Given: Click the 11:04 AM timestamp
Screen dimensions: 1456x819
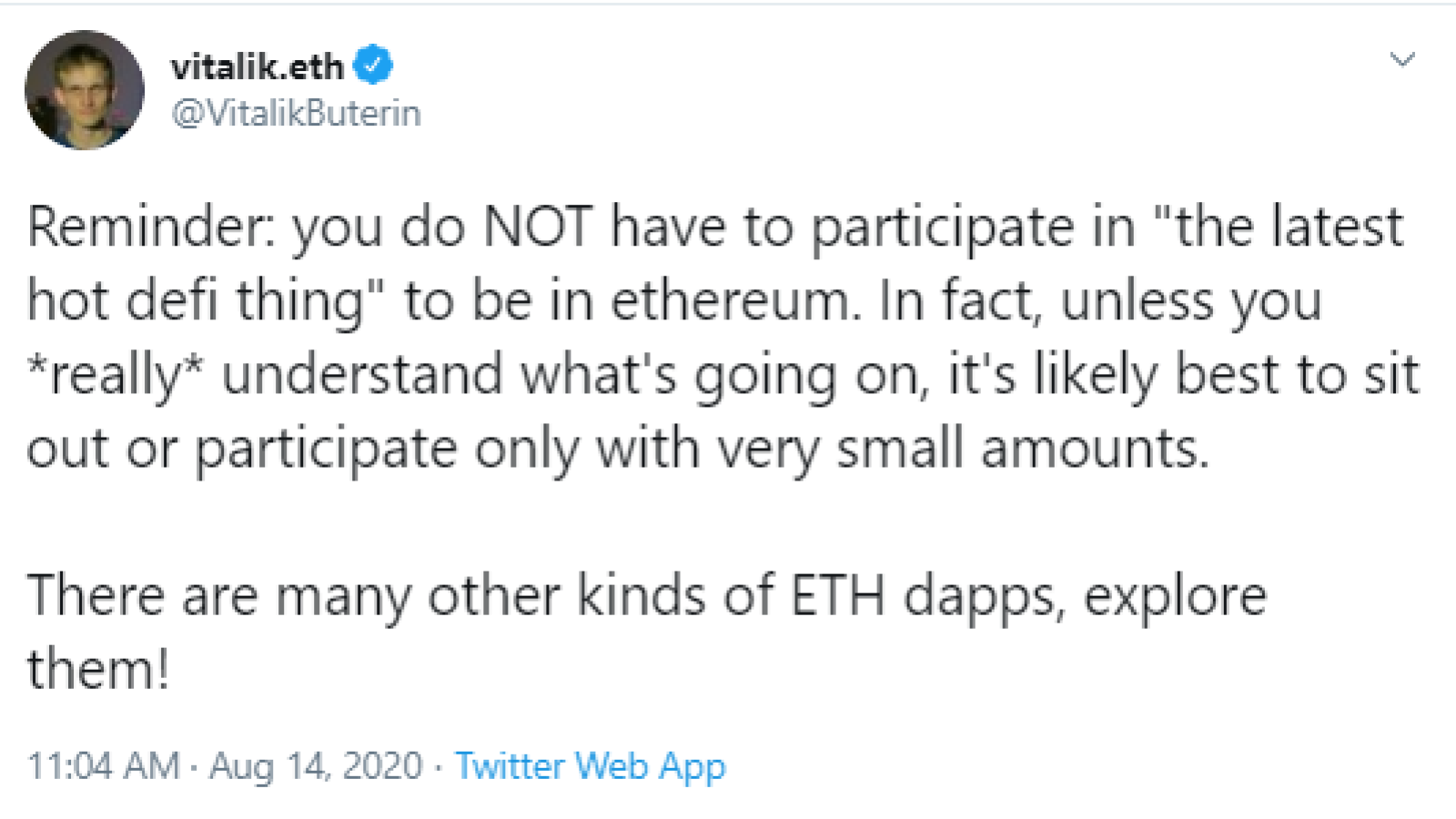Looking at the screenshot, I should pyautogui.click(x=104, y=766).
